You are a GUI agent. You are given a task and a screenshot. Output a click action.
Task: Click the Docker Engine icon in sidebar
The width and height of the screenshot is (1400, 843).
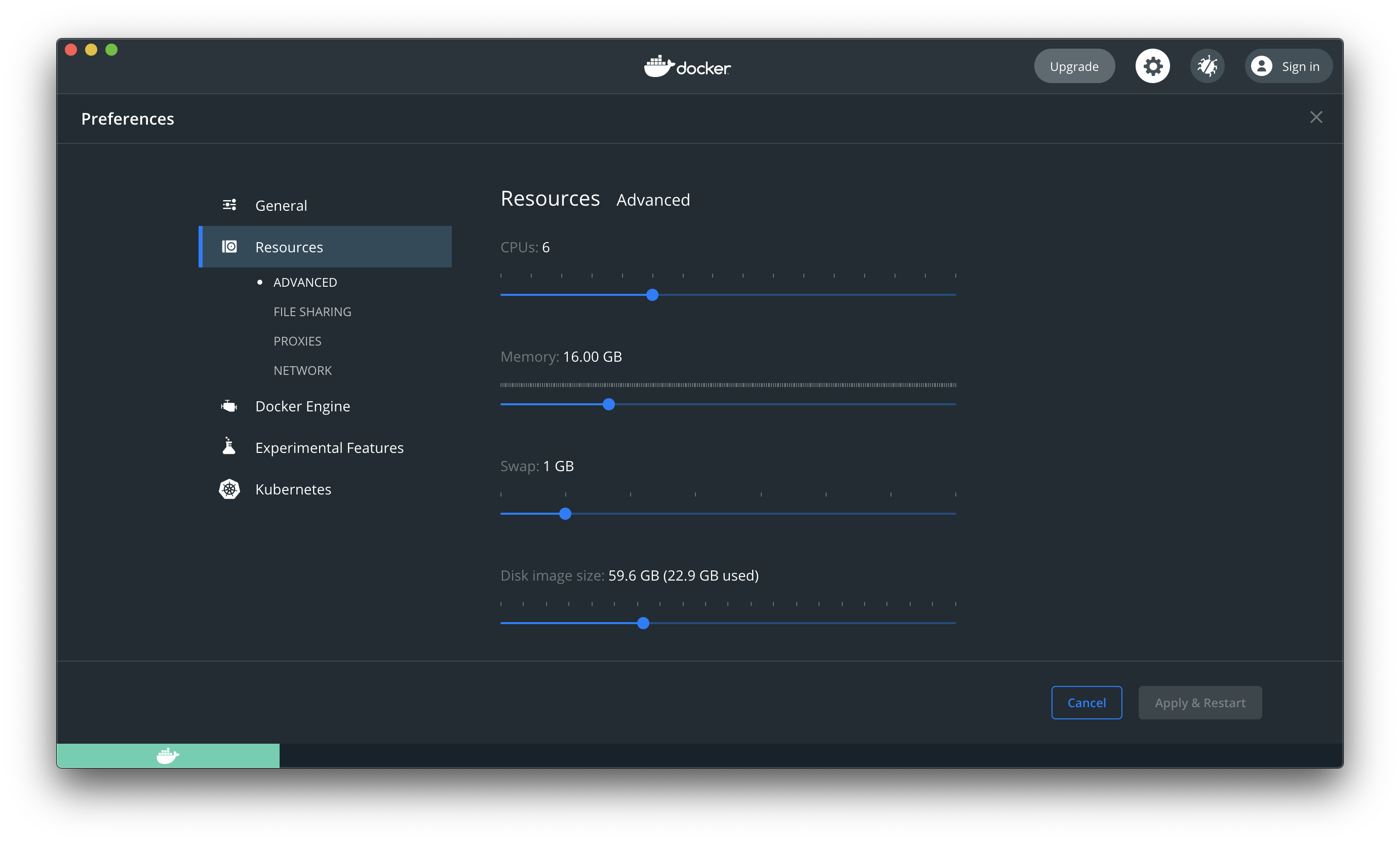[229, 406]
